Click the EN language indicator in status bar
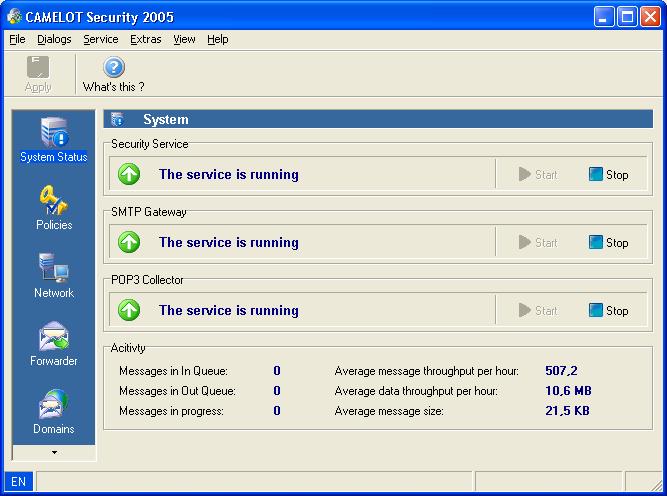 (18, 482)
